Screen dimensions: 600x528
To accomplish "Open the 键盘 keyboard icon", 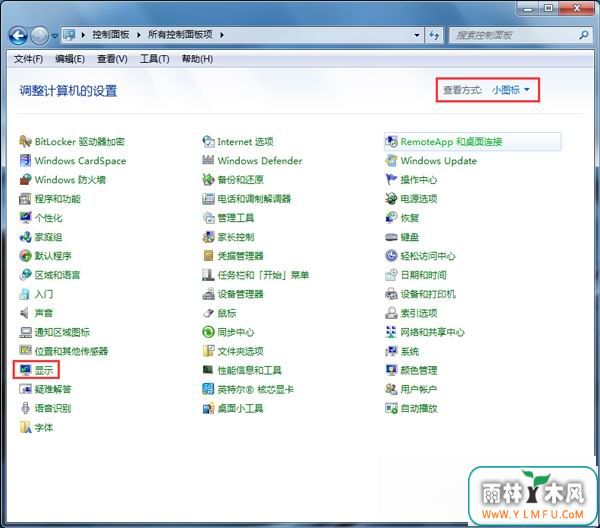I will click(x=391, y=237).
